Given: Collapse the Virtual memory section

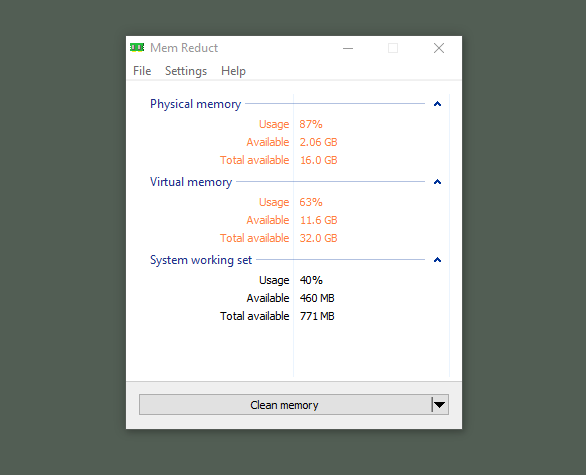Looking at the screenshot, I should 437,182.
